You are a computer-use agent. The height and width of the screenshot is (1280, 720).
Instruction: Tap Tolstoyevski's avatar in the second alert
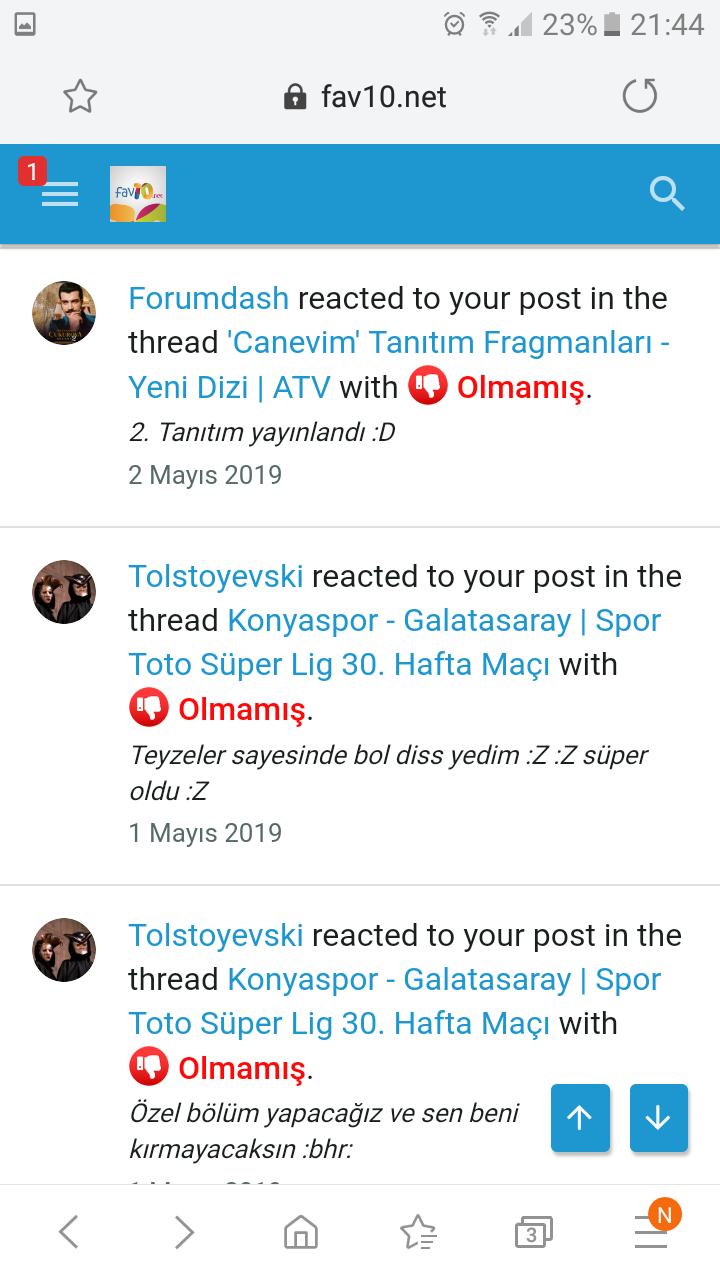coord(65,592)
